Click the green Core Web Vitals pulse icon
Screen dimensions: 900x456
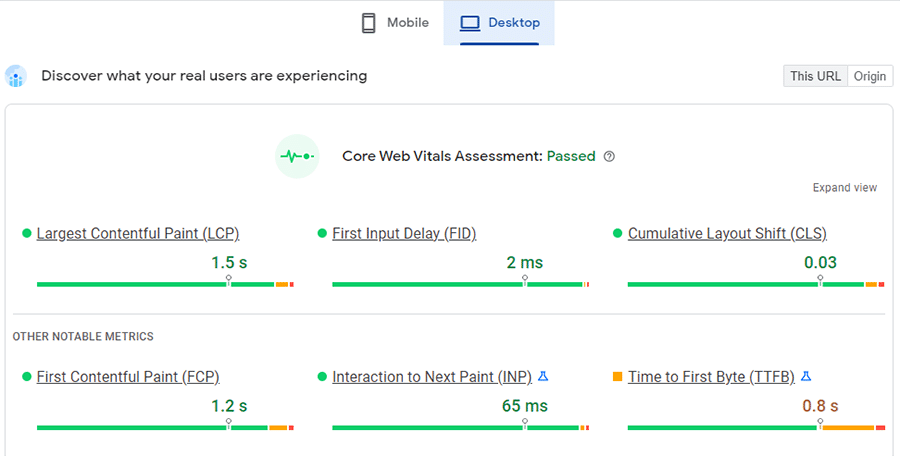tap(297, 156)
